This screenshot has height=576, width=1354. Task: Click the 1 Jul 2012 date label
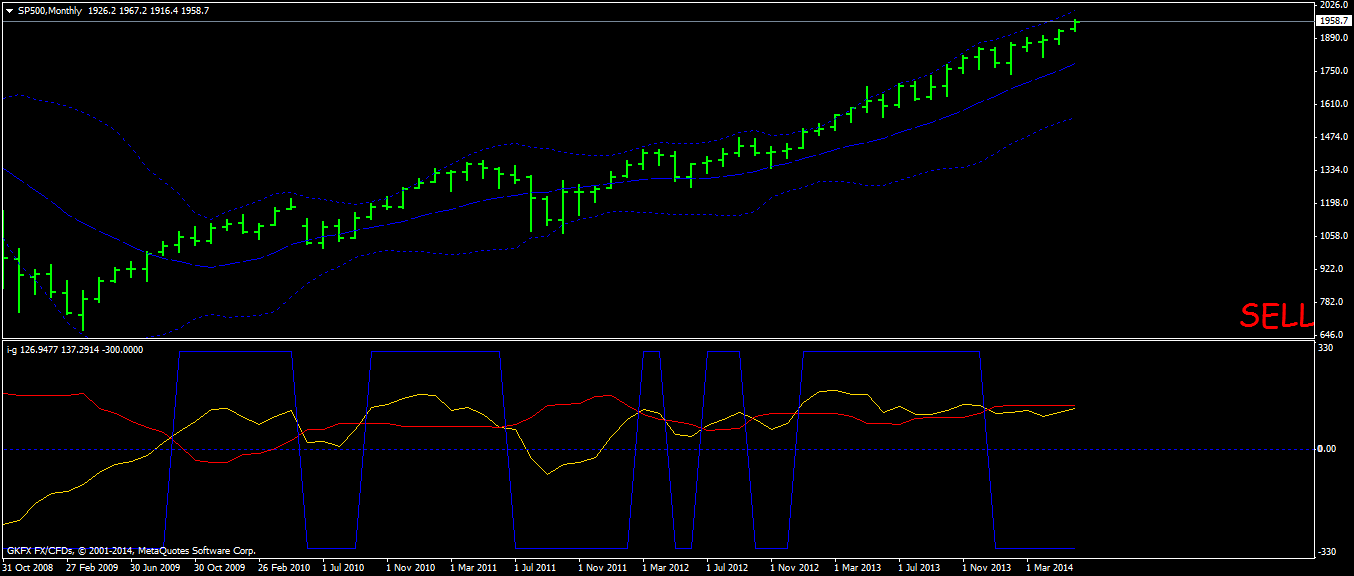(x=728, y=568)
